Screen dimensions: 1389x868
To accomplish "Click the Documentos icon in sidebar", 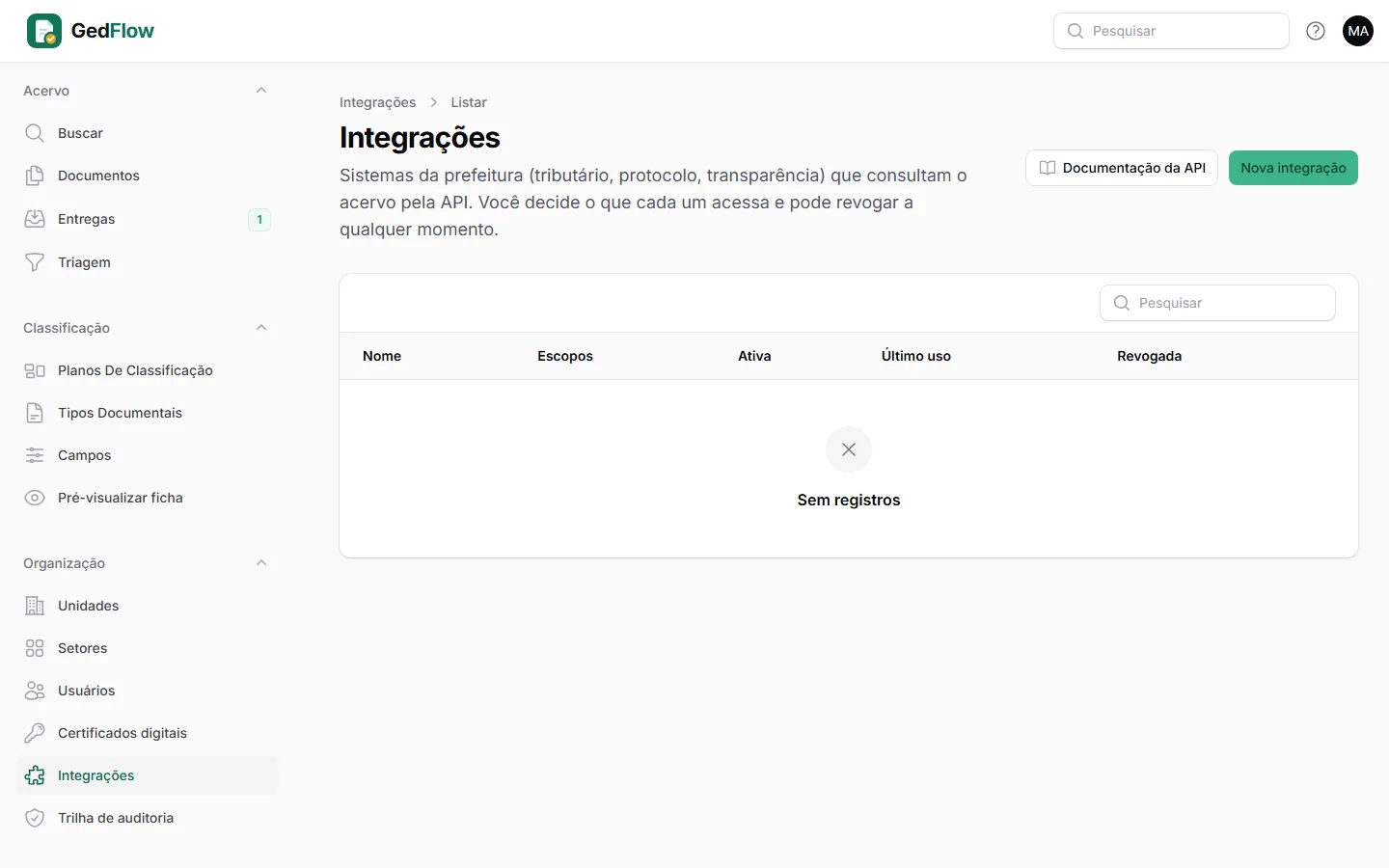I will (x=35, y=176).
